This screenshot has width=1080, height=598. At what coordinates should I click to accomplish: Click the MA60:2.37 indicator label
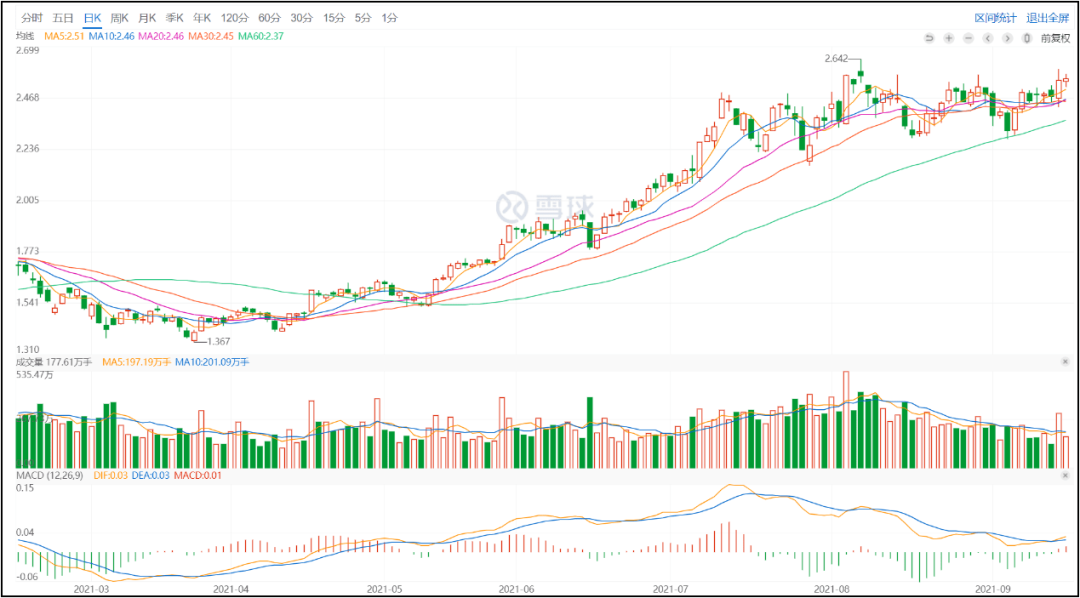pyautogui.click(x=260, y=36)
